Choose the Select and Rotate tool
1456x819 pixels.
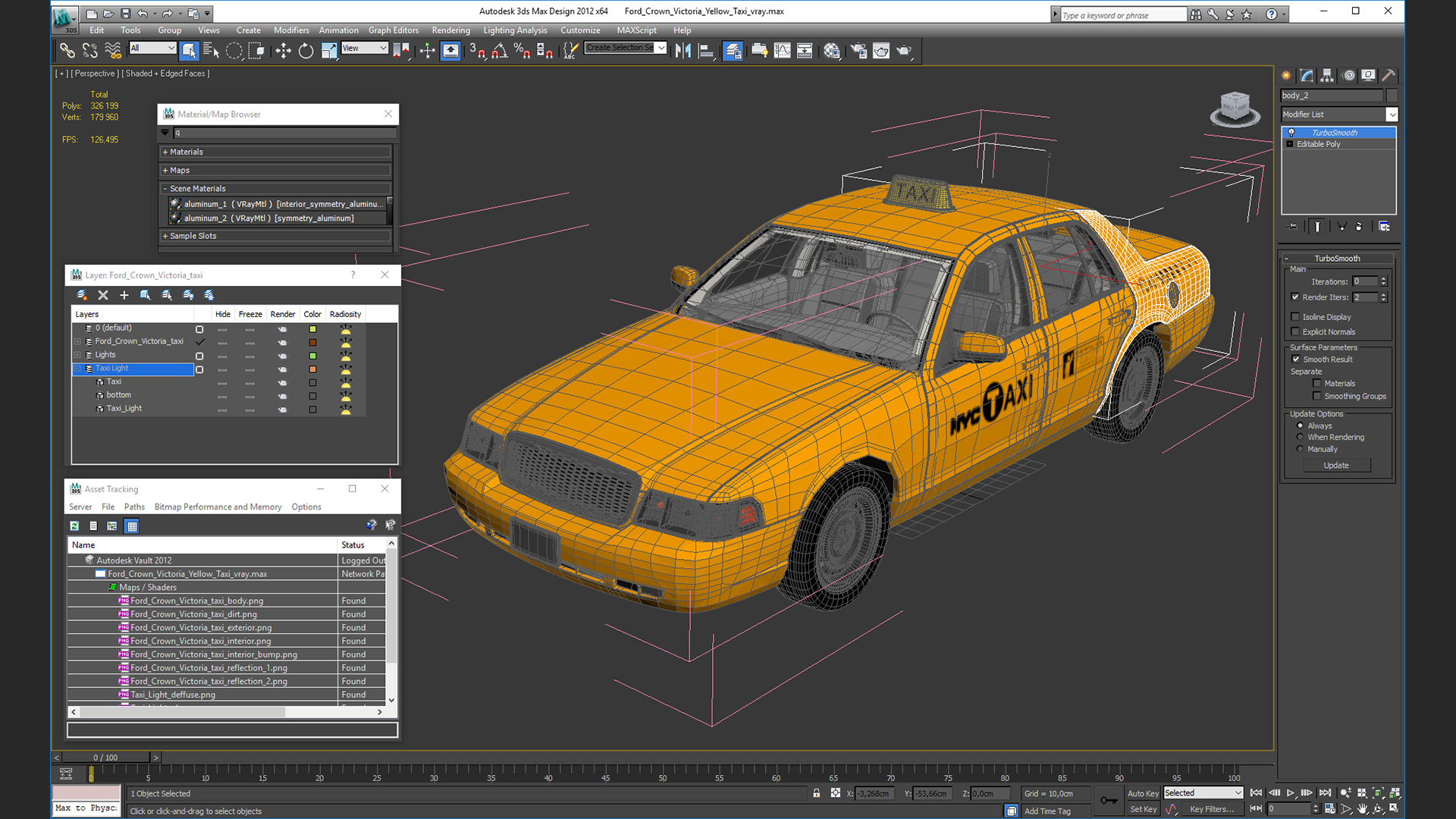pos(306,51)
